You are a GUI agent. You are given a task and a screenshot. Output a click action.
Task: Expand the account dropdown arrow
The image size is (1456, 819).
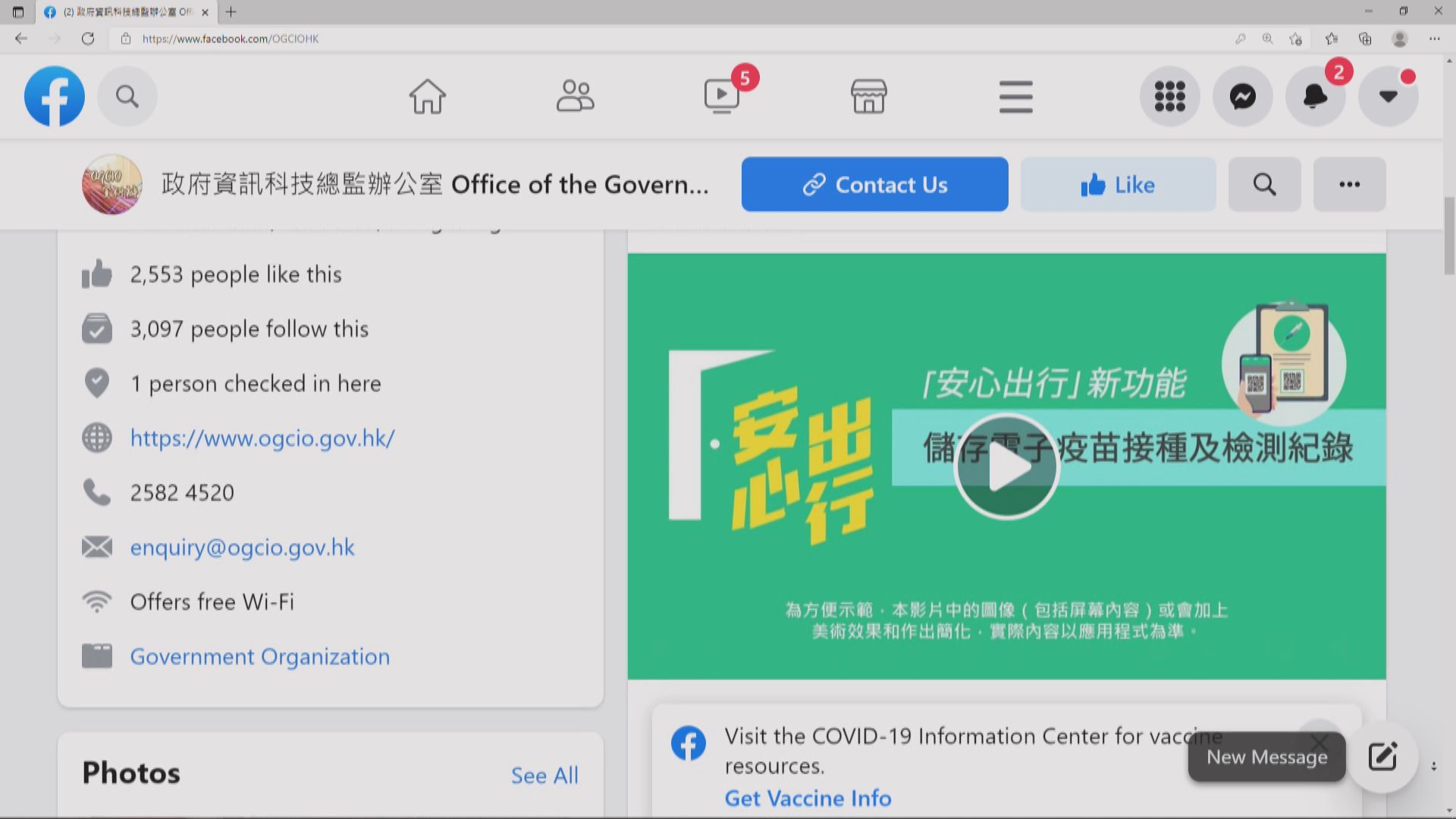point(1388,96)
